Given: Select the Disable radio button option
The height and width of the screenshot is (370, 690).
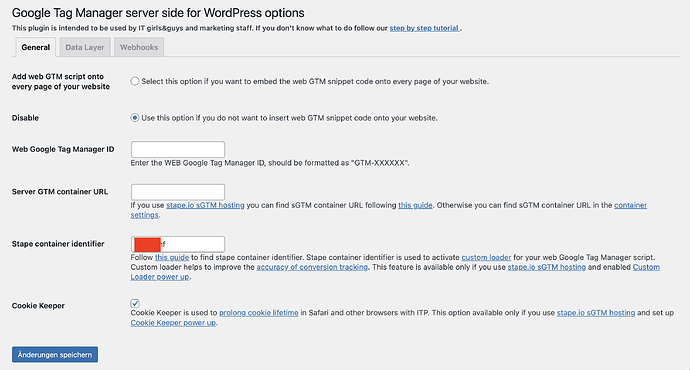Looking at the screenshot, I should coord(135,118).
